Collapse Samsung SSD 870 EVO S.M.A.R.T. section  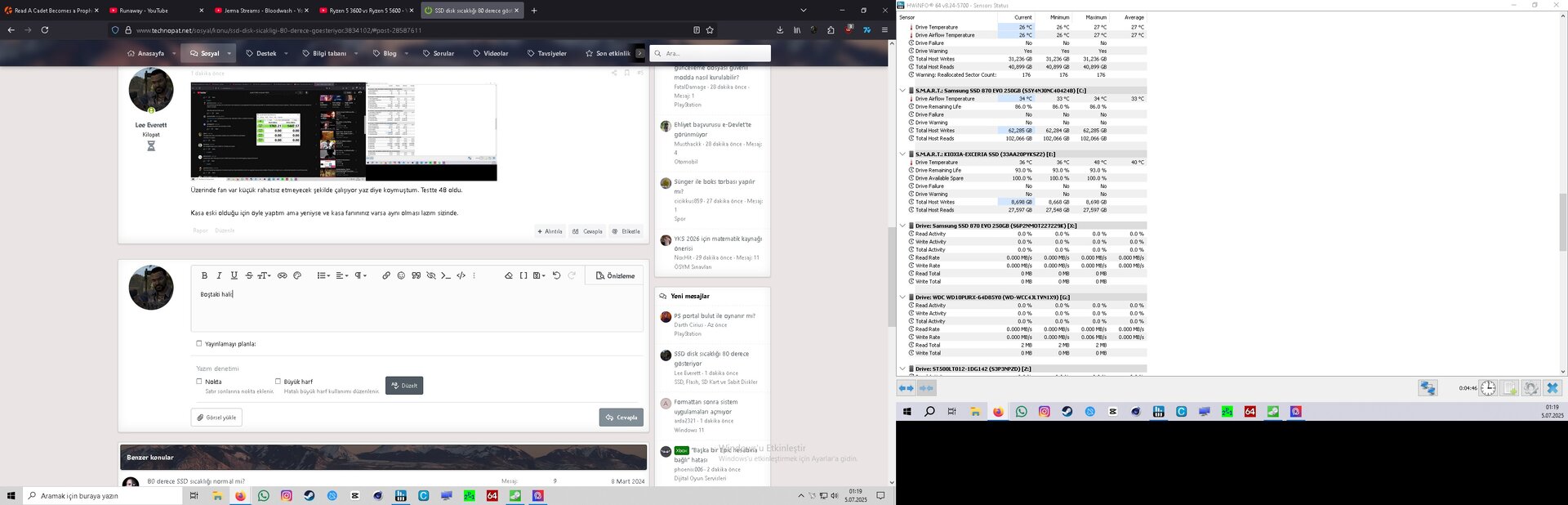click(x=902, y=91)
